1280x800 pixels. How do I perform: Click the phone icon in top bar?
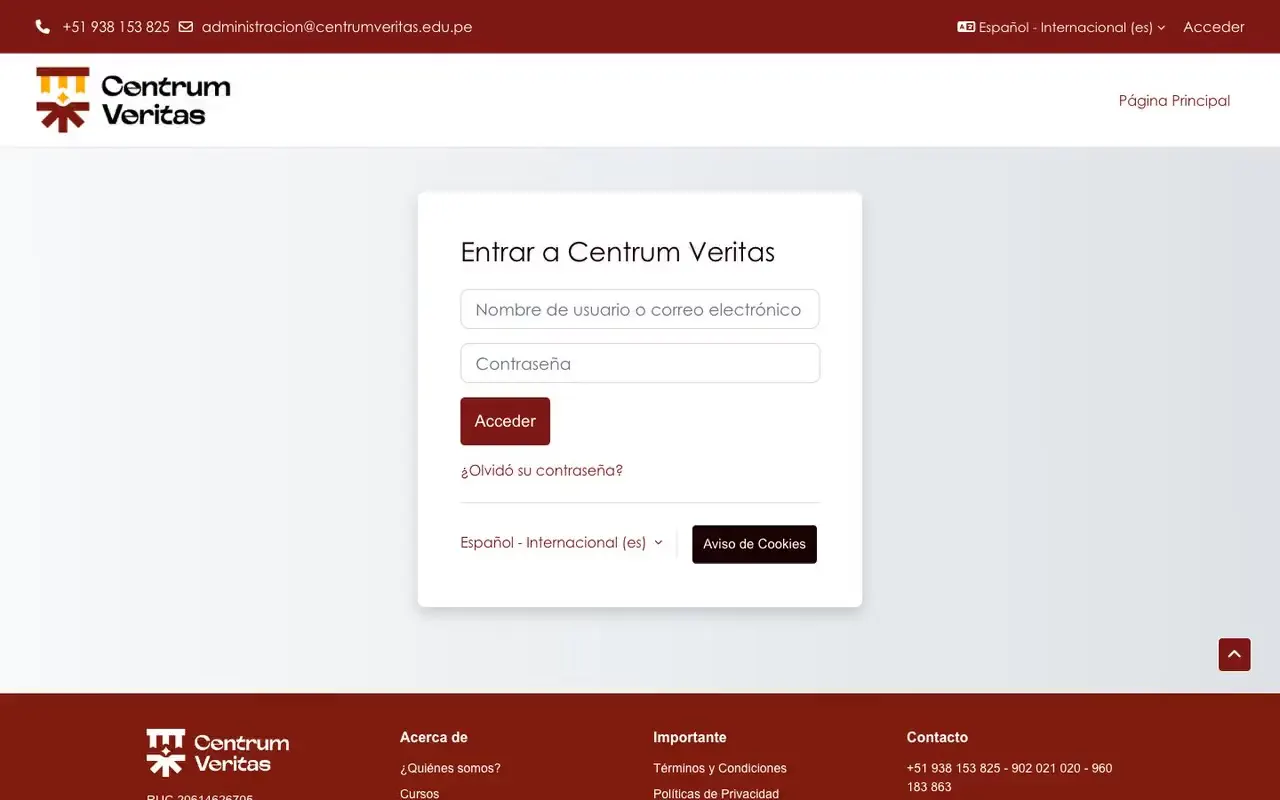tap(42, 27)
